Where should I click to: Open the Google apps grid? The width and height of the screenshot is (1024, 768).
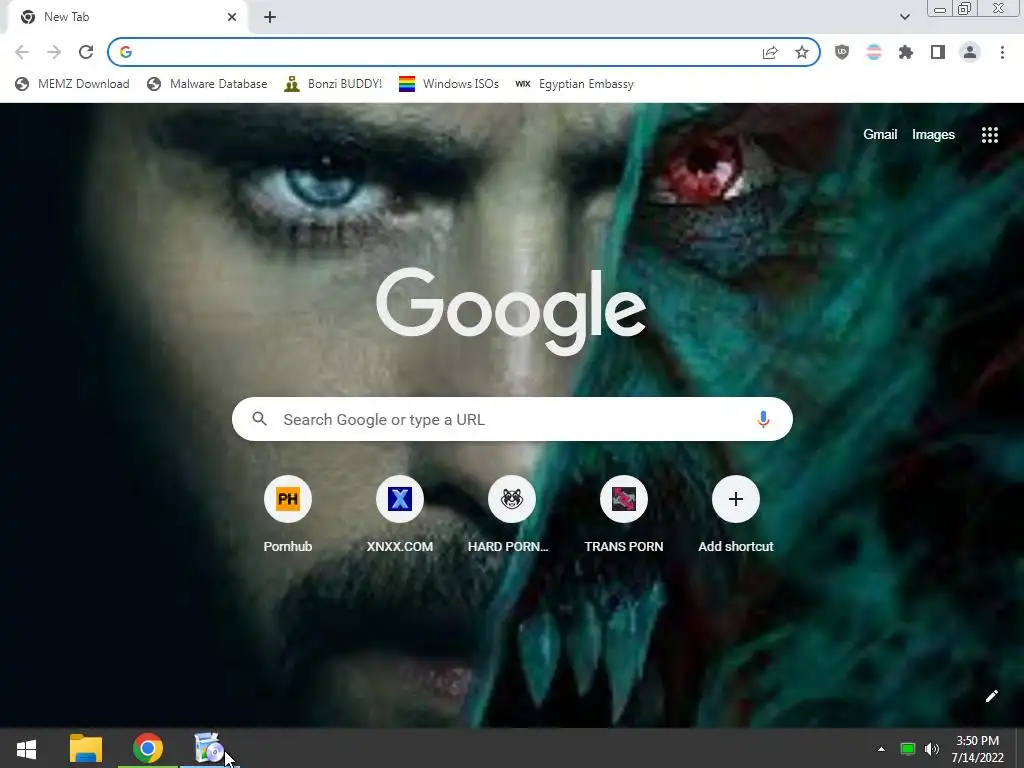[989, 135]
